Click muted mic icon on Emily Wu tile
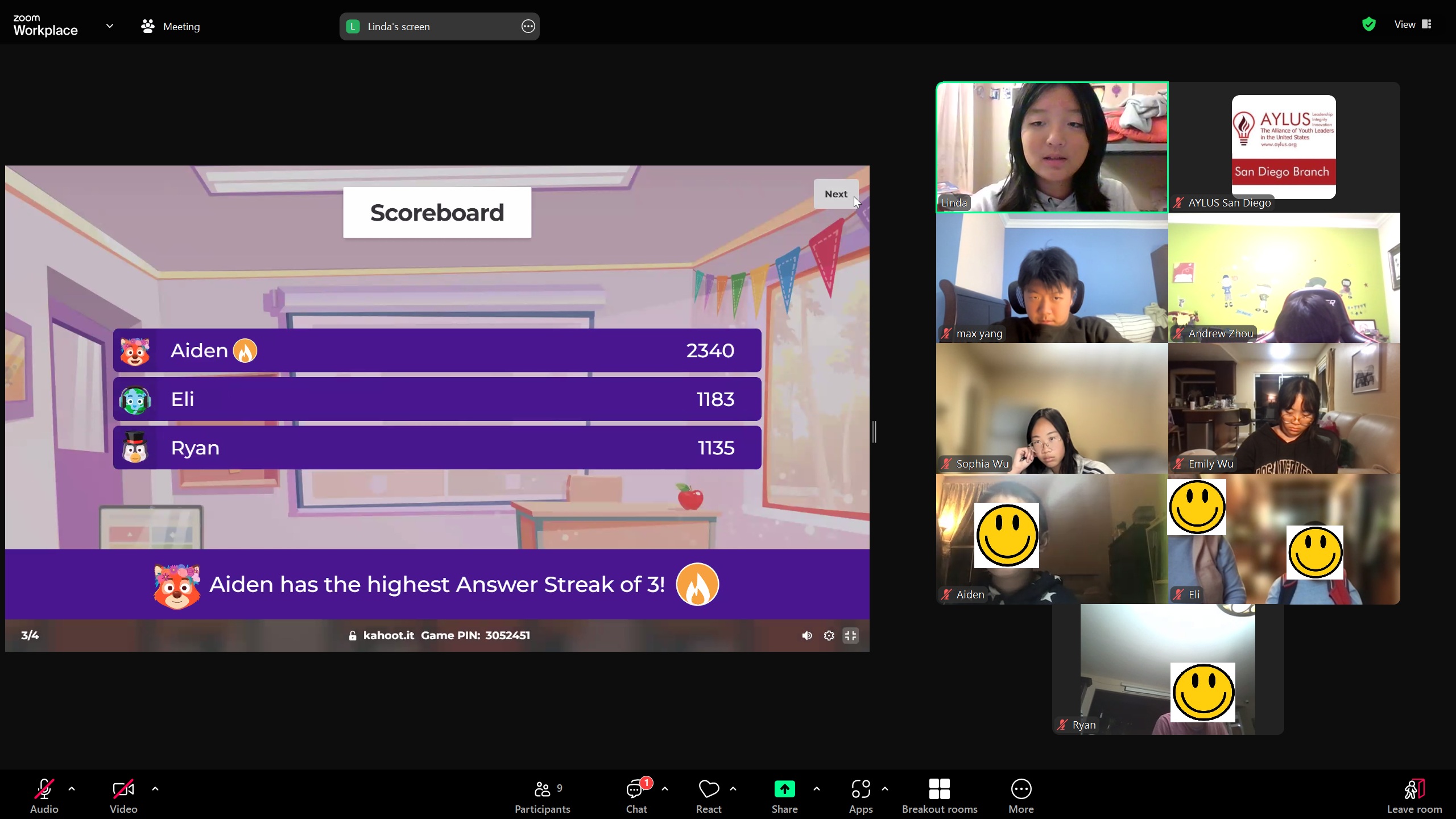The height and width of the screenshot is (819, 1456). pyautogui.click(x=1178, y=464)
